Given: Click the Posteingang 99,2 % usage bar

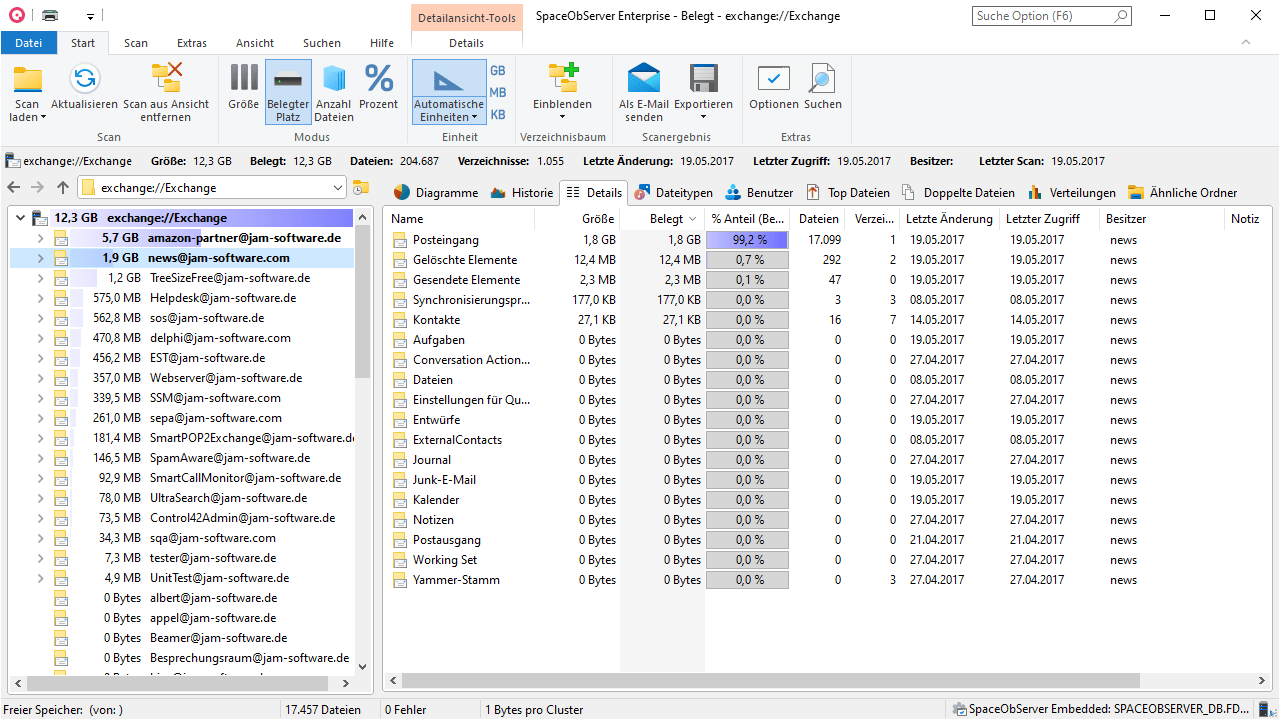Looking at the screenshot, I should pos(747,240).
